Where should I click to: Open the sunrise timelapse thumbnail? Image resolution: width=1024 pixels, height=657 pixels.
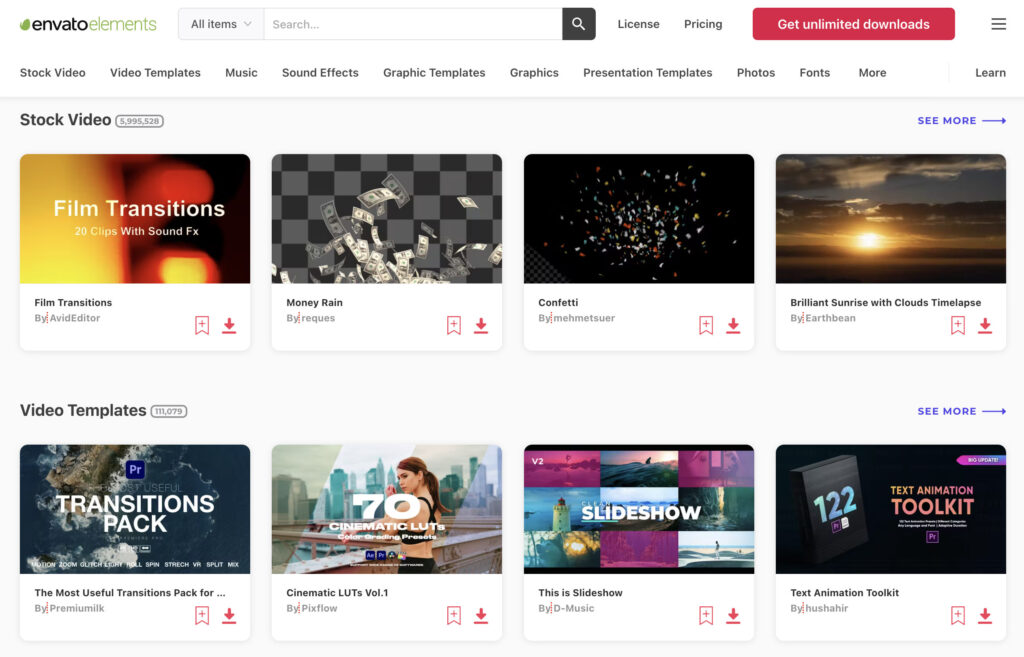(891, 219)
